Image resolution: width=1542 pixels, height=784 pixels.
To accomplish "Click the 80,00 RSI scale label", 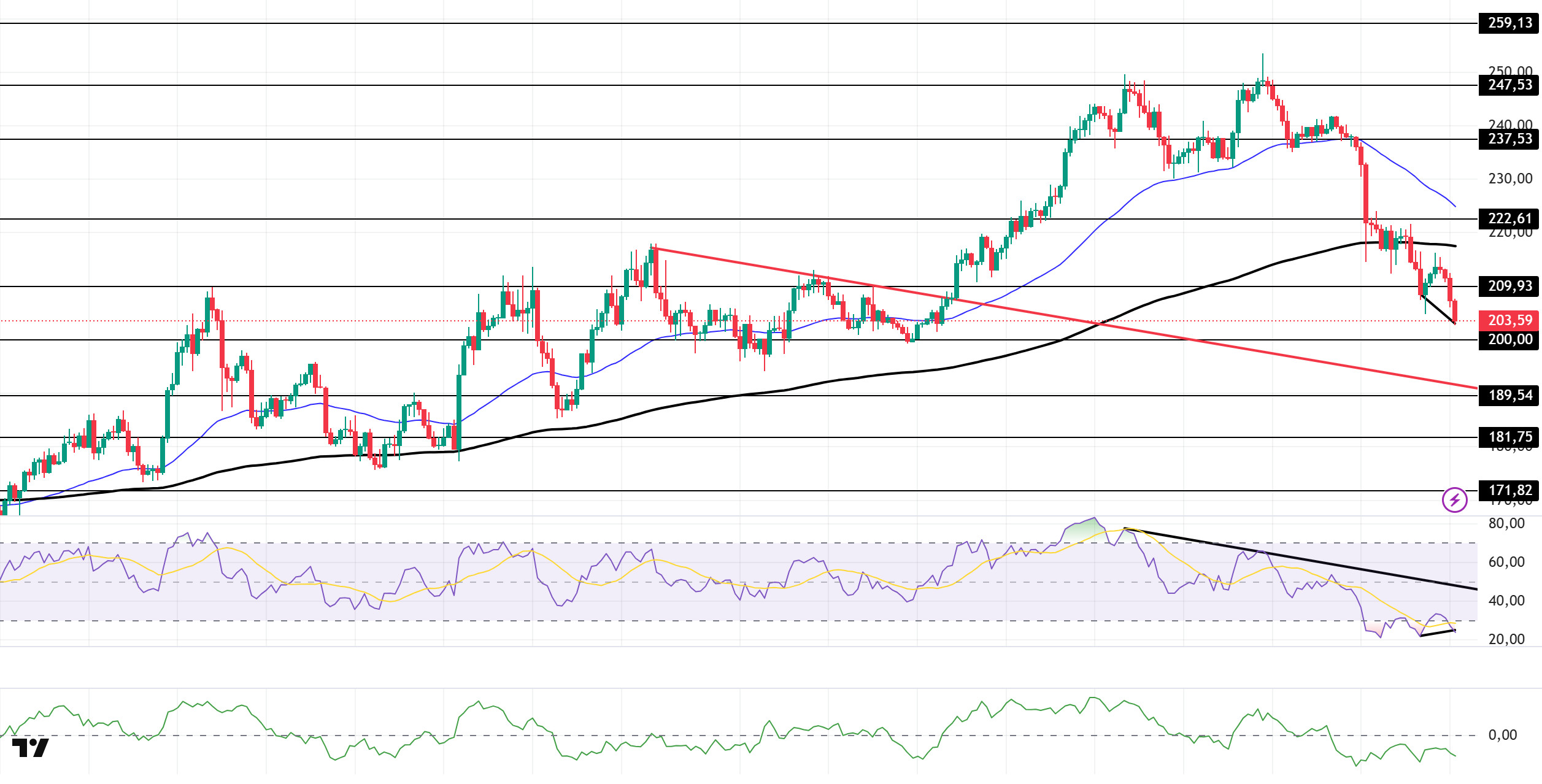I will 1506,524.
